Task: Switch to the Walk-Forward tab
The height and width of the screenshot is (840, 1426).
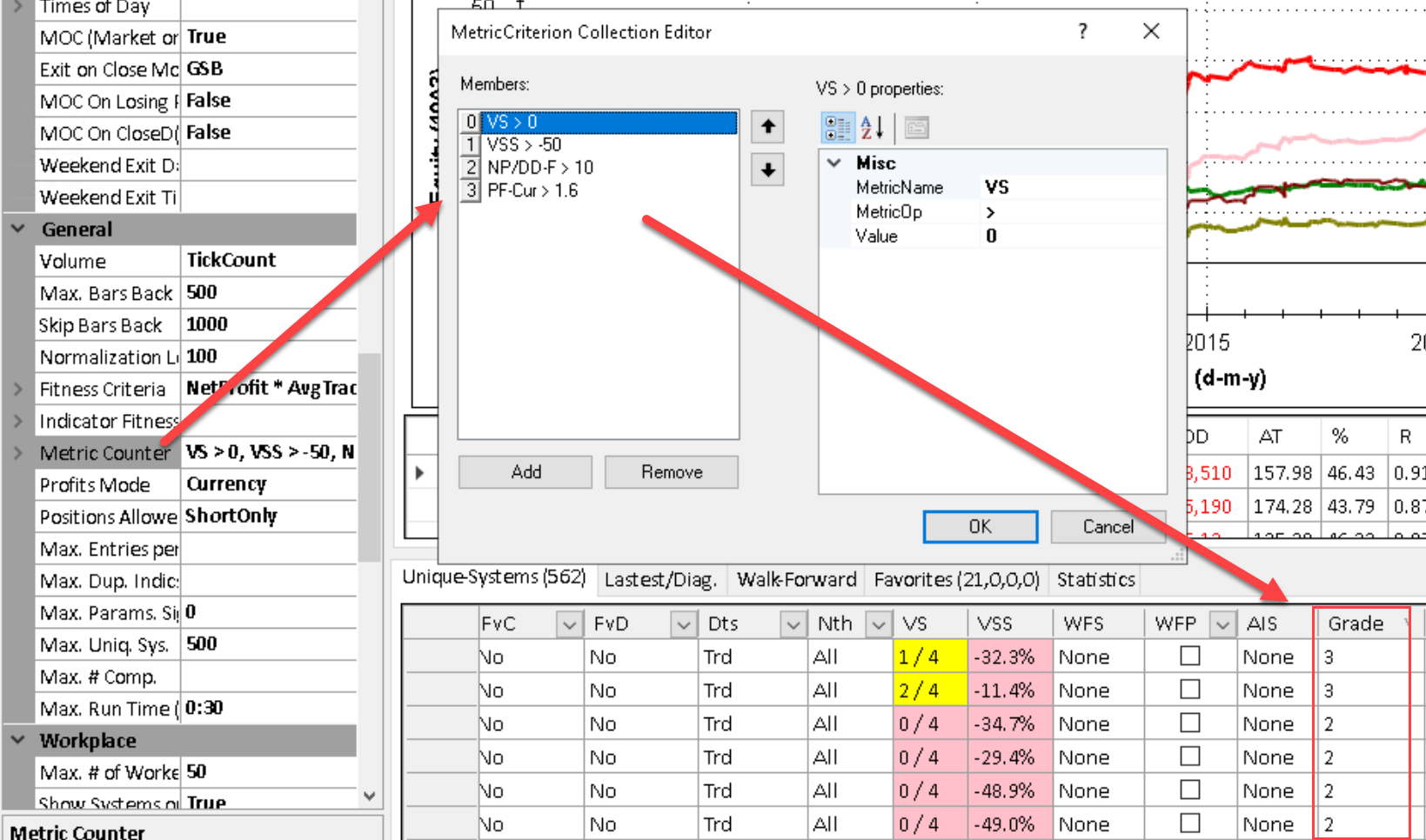Action: click(x=796, y=580)
